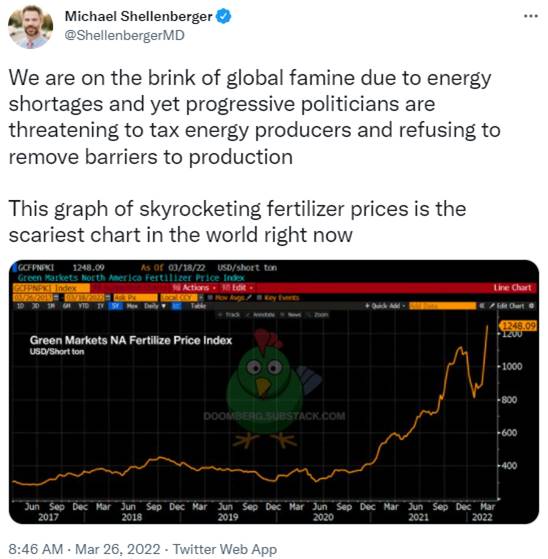This screenshot has height=559, width=548.
Task: Click the chart settings gear icon
Action: coord(531,306)
